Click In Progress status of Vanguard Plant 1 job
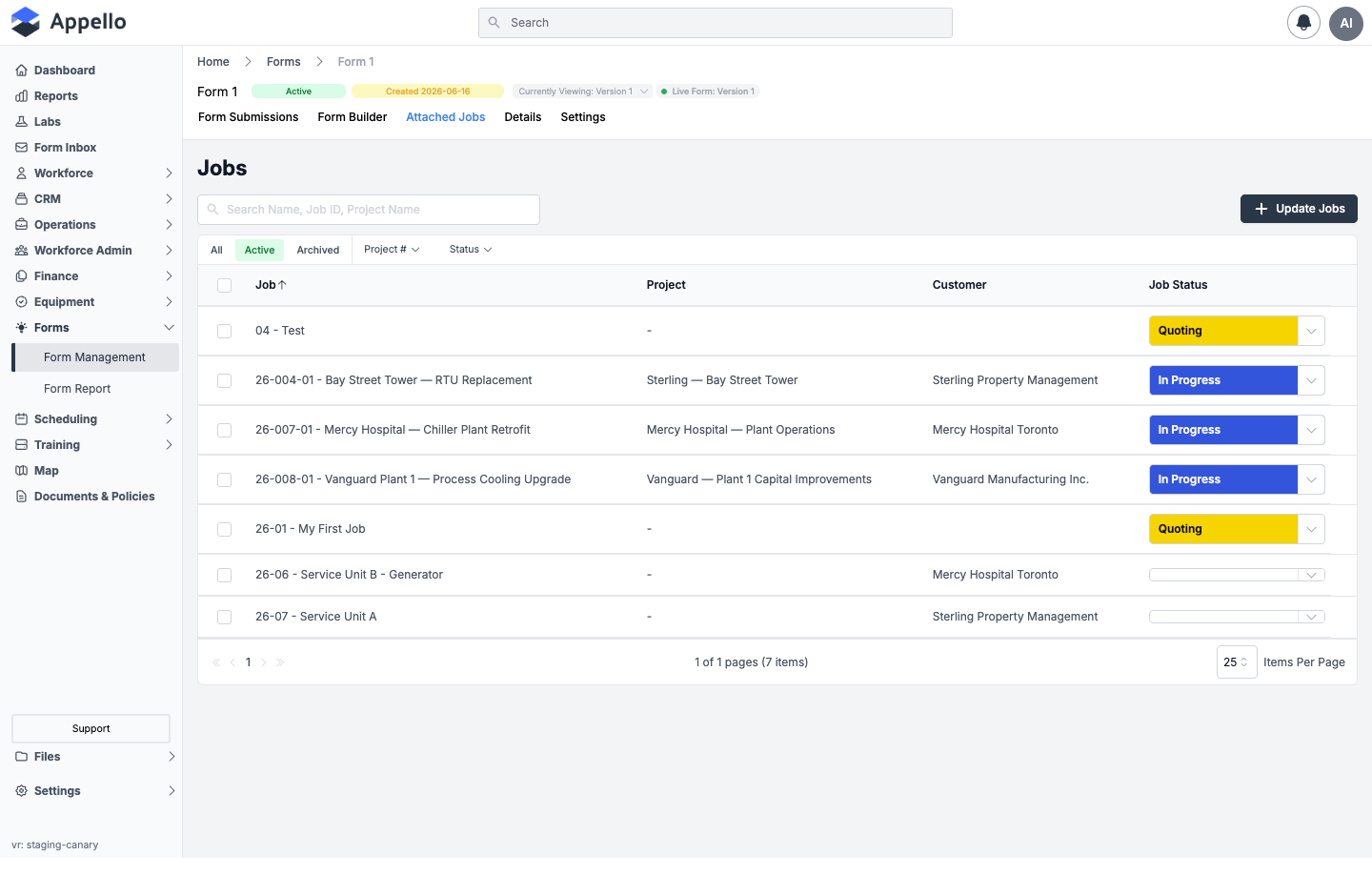Screen dimensions: 1372x875 [1223, 479]
